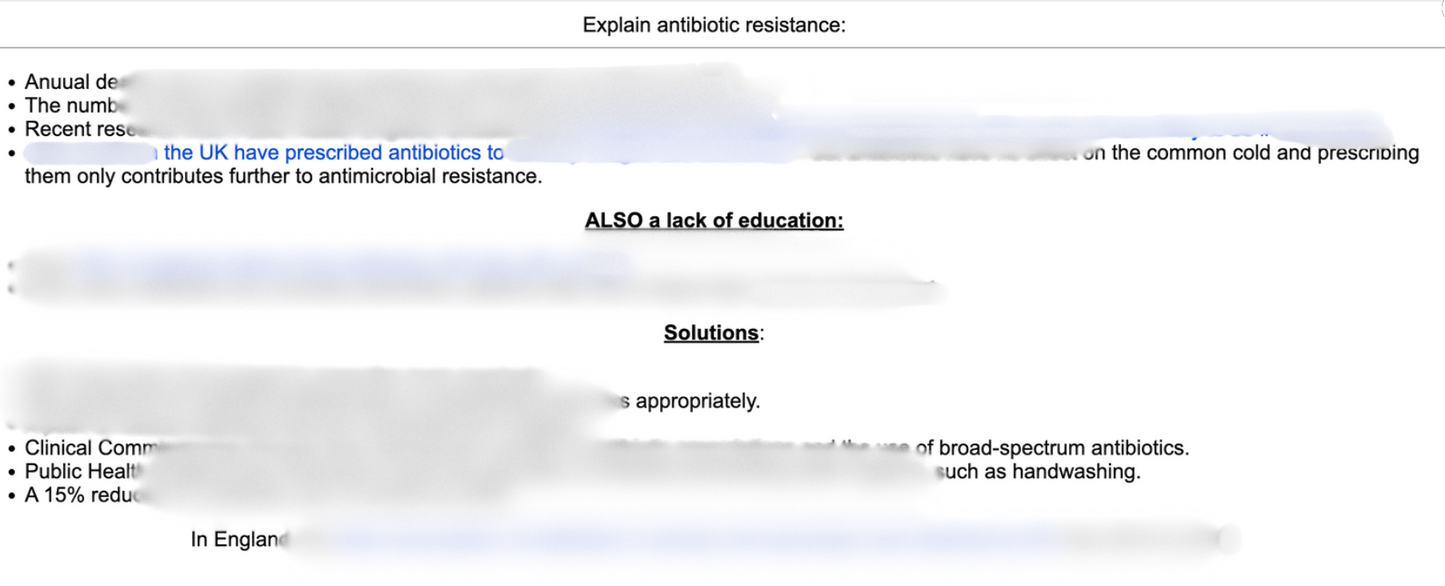Click the 'Anuual de' bullet text
The width and height of the screenshot is (1445, 586).
pyautogui.click(x=70, y=82)
